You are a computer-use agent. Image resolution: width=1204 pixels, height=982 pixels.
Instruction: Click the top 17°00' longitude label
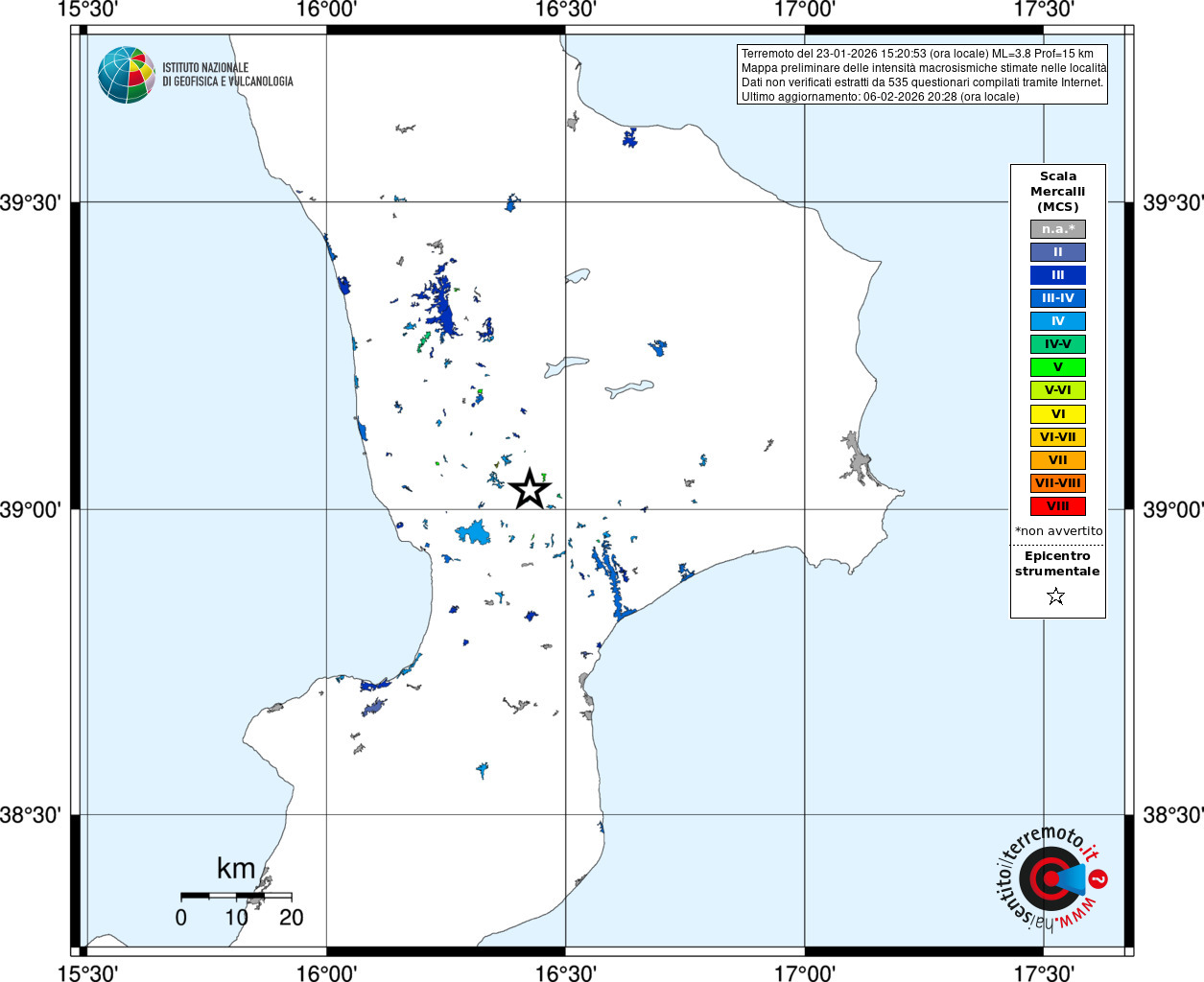tap(804, 10)
